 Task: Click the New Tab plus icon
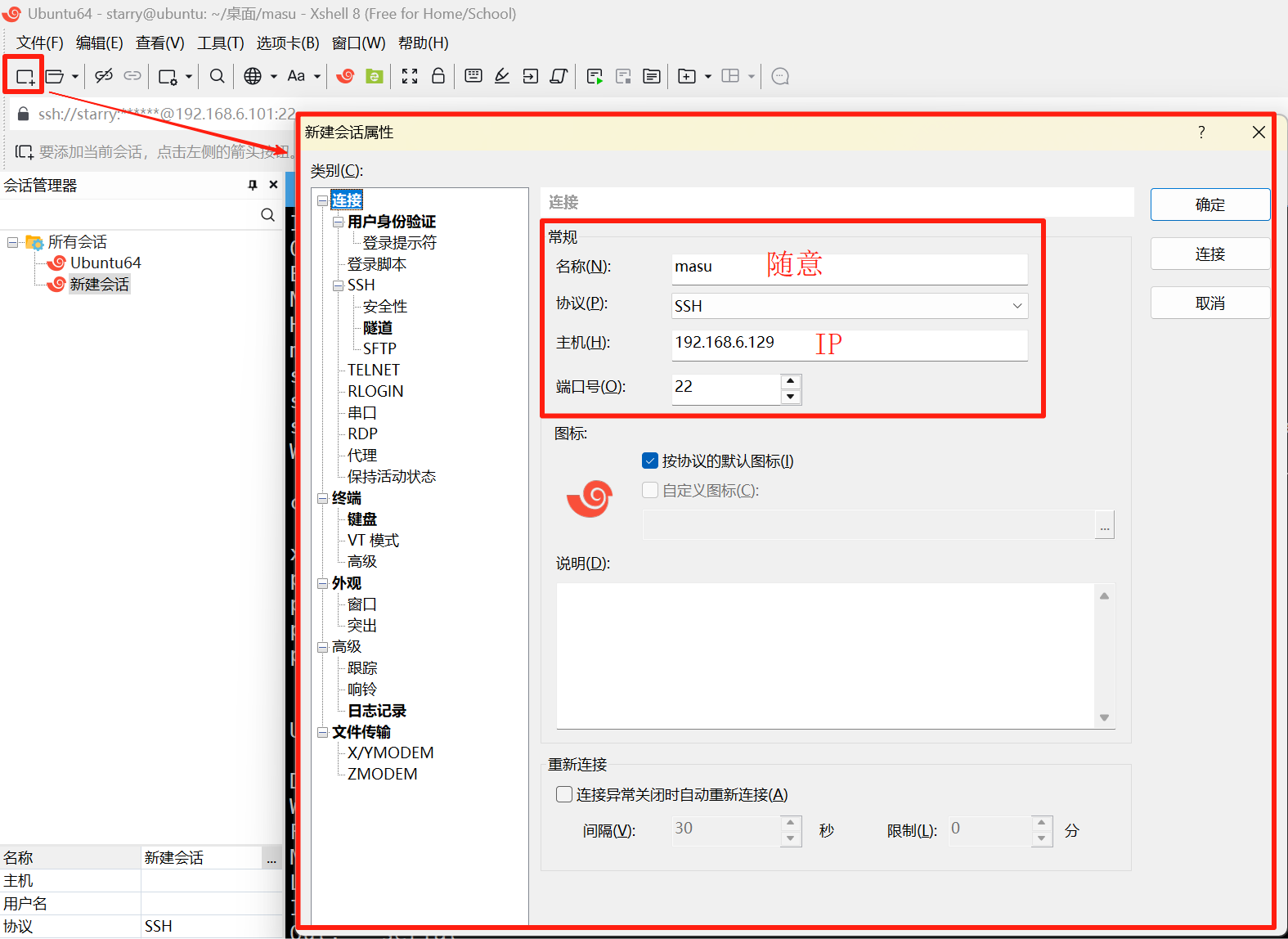point(687,76)
